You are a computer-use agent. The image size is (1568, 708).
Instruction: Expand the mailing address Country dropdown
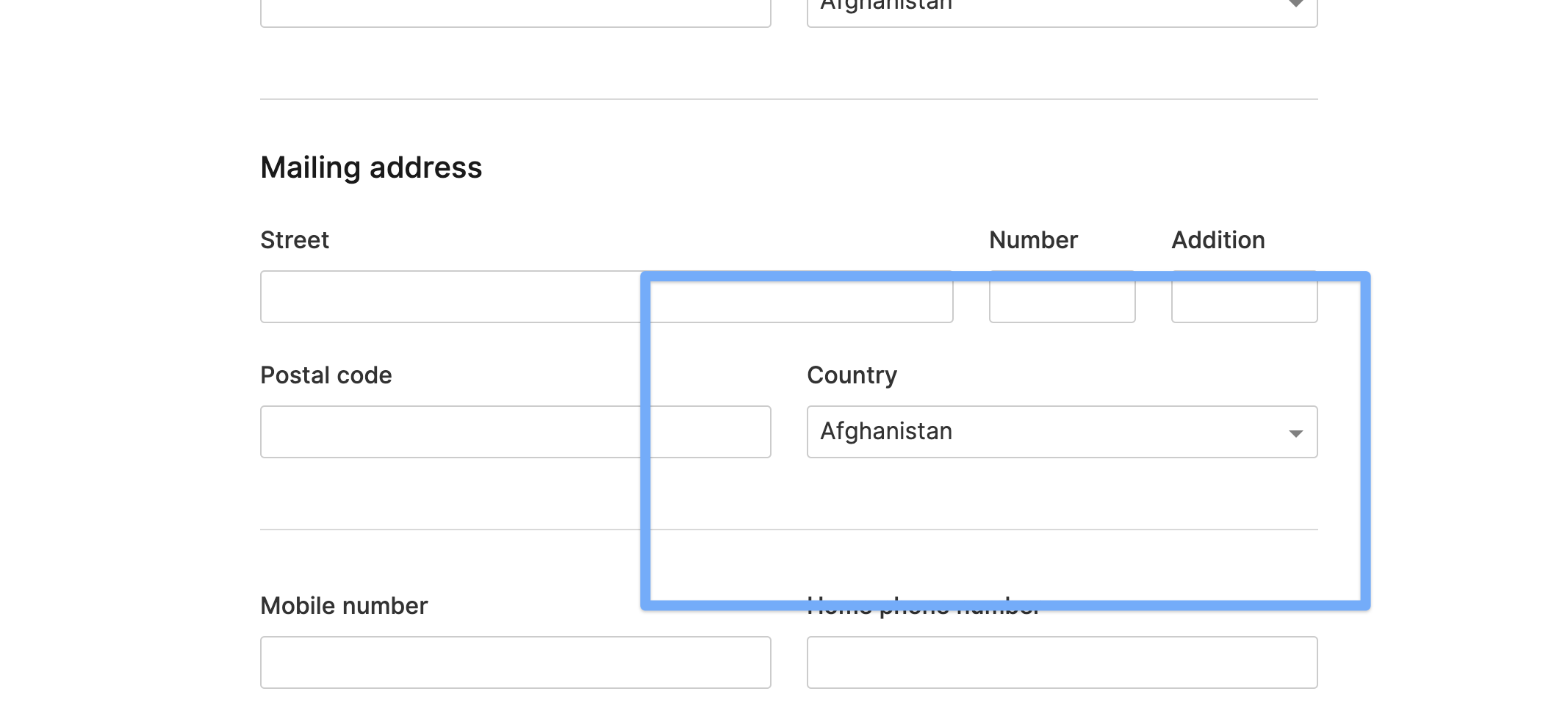click(x=1061, y=432)
